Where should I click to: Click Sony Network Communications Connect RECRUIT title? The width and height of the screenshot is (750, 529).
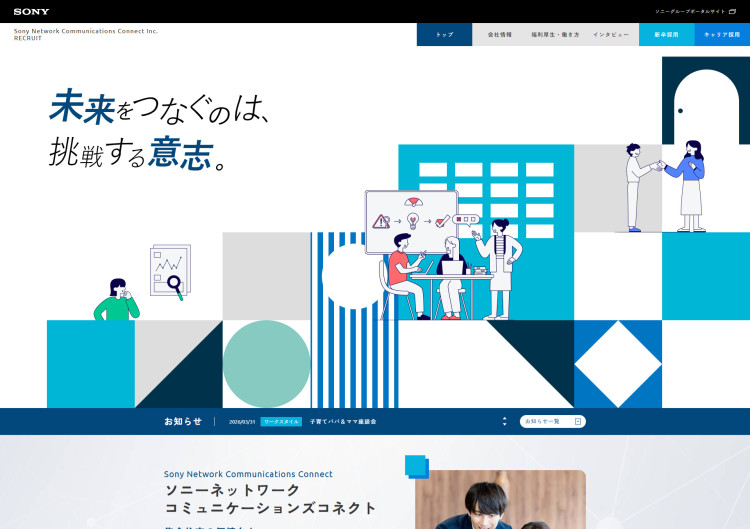pyautogui.click(x=85, y=34)
